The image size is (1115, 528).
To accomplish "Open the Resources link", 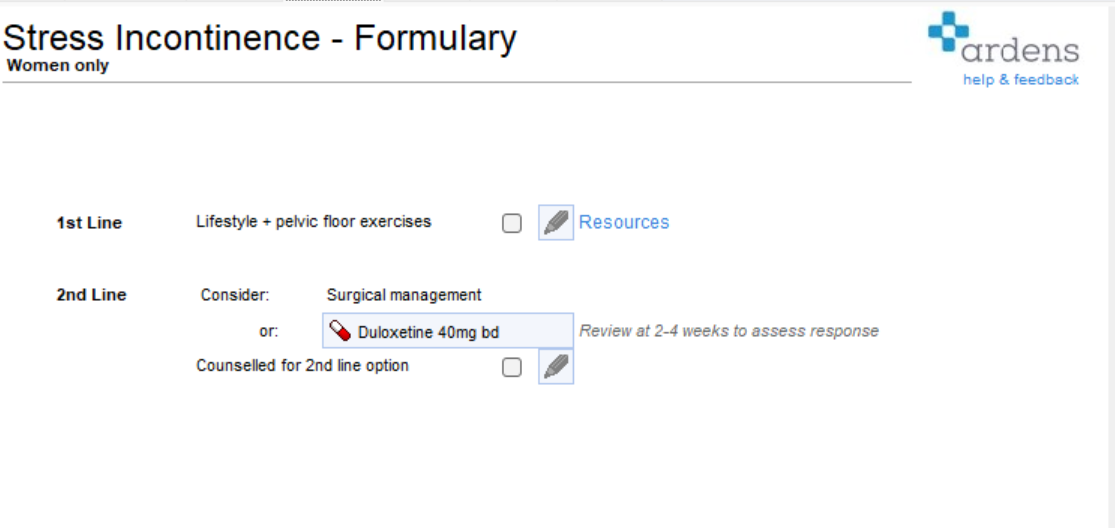I will 624,222.
